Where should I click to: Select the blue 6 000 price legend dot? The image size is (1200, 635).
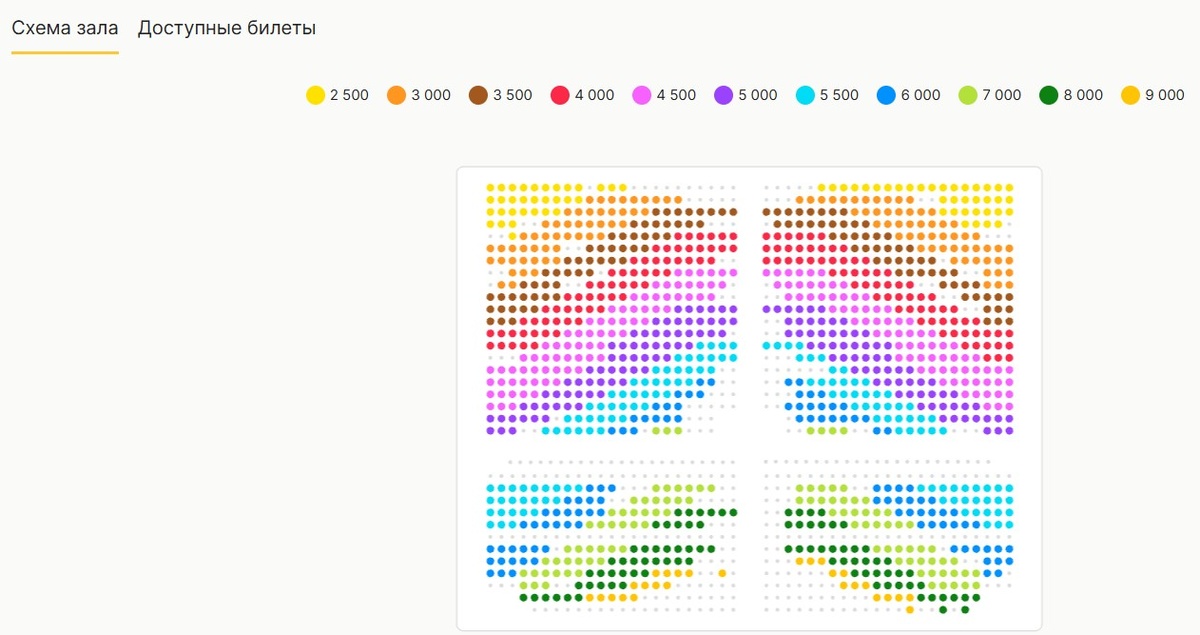point(886,95)
